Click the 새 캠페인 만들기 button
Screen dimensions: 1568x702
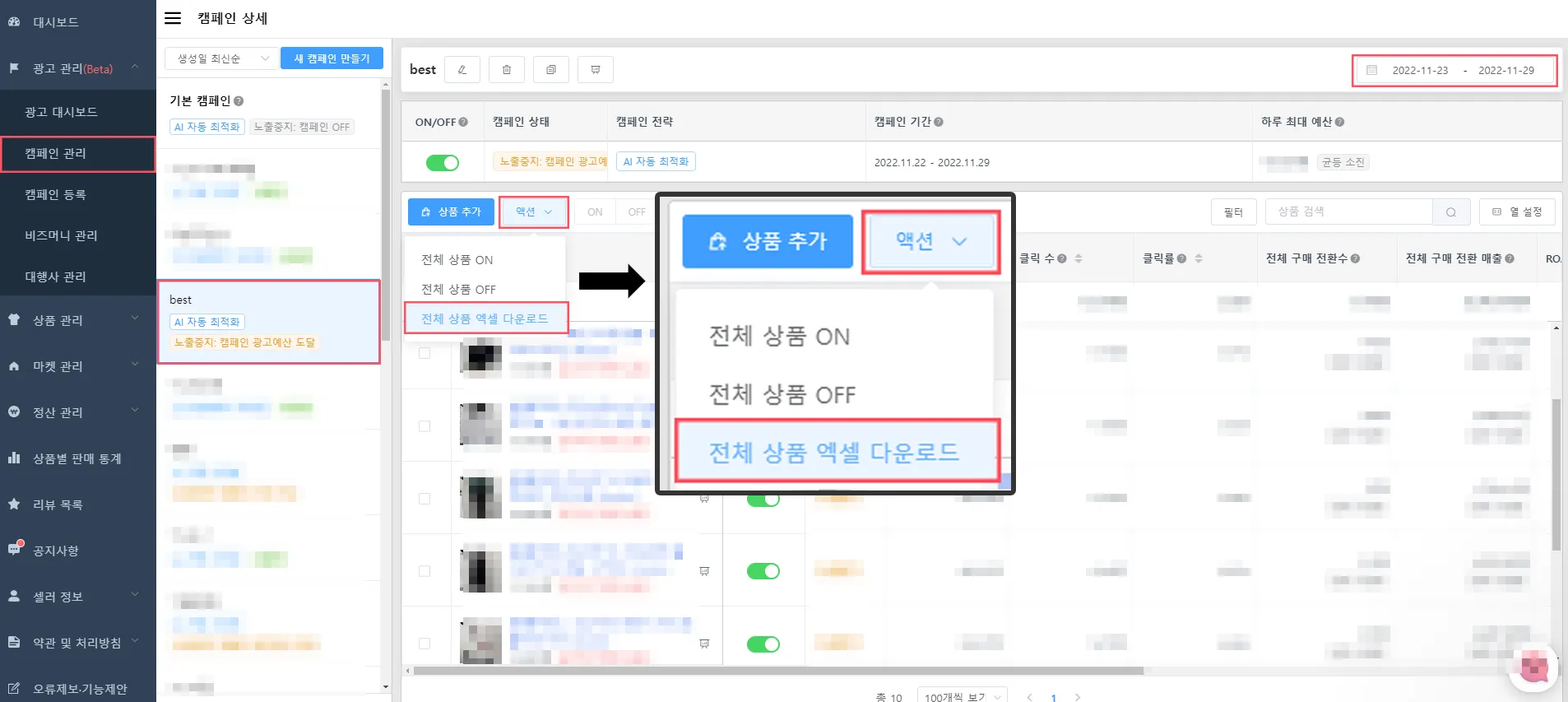coord(332,58)
